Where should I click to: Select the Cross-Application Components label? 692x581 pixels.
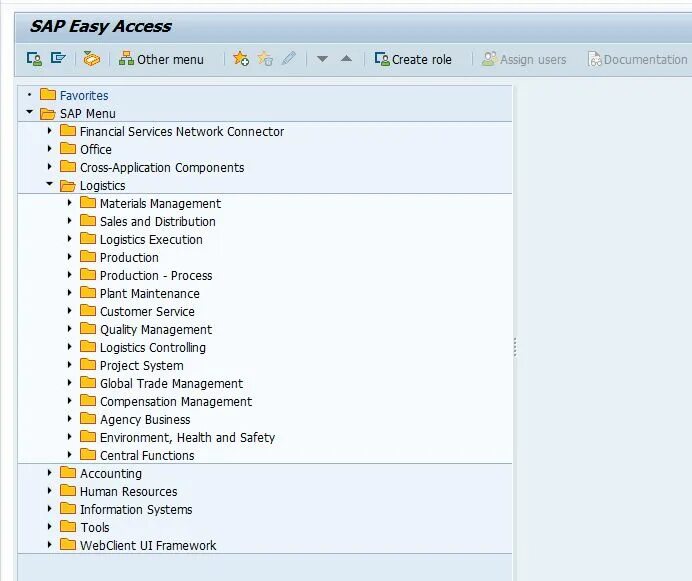click(x=162, y=168)
